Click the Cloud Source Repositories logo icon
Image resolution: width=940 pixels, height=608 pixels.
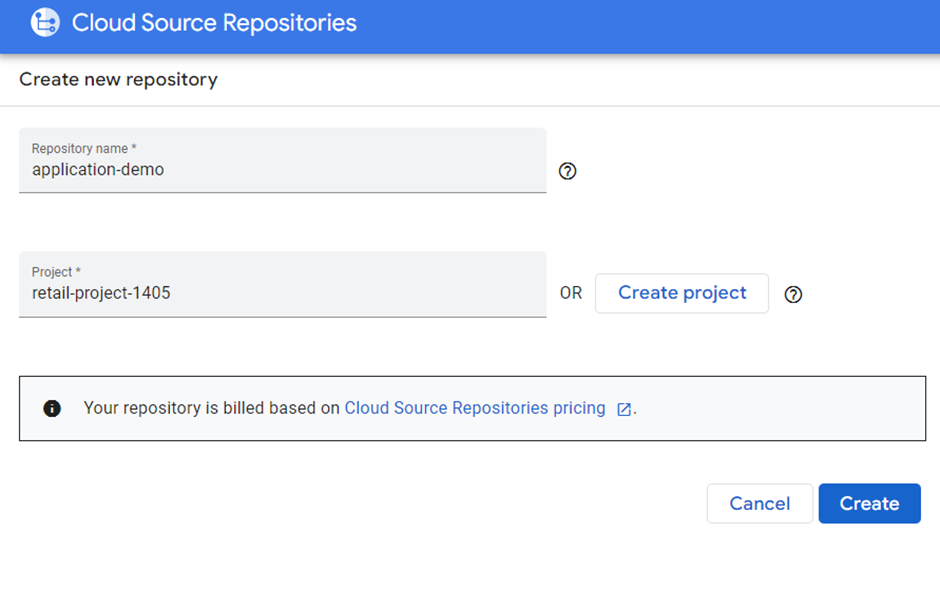pos(45,23)
